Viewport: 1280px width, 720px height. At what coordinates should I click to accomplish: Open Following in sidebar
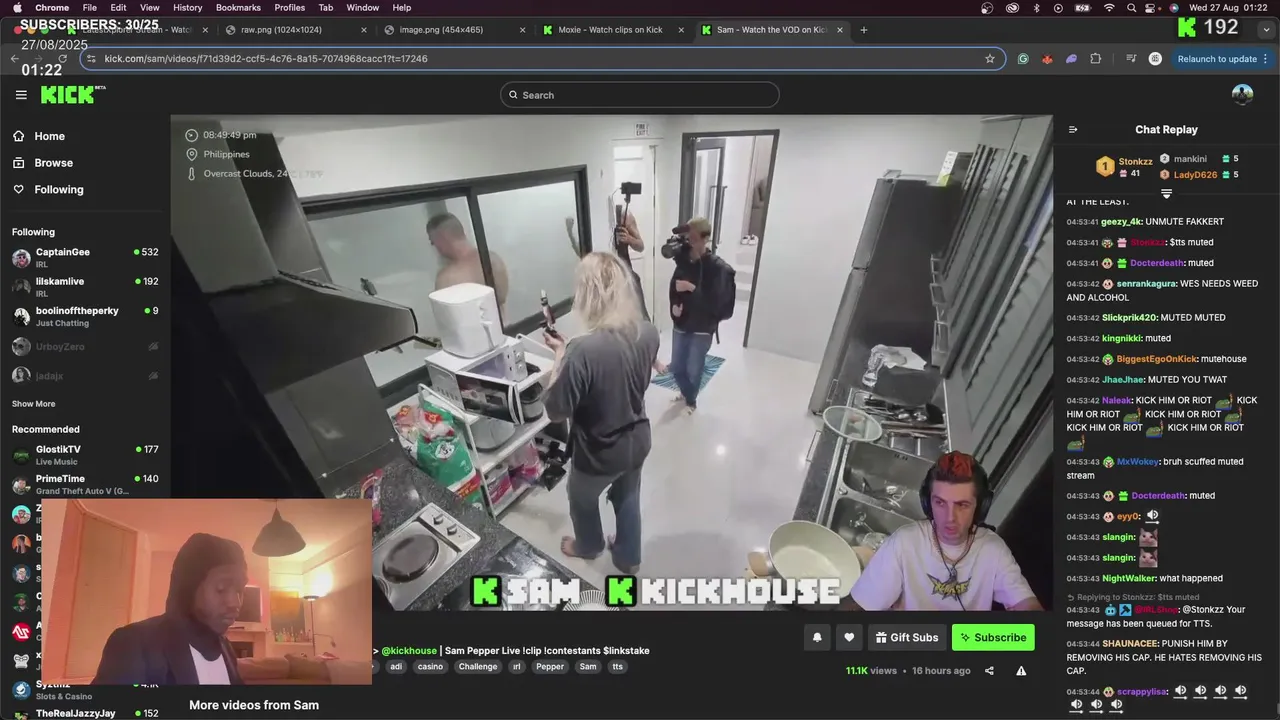(59, 190)
